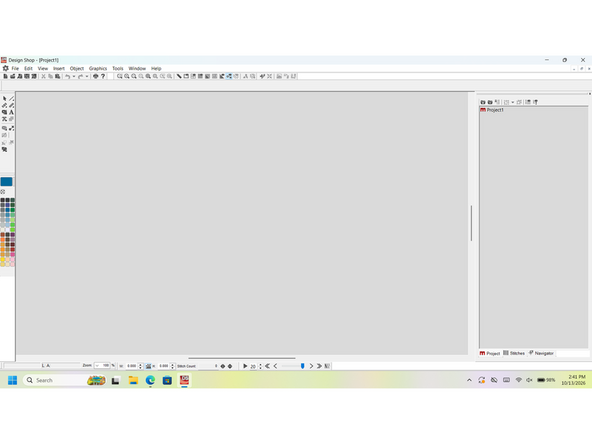Click the width field stepper arrows
The width and height of the screenshot is (592, 444).
tap(140, 366)
